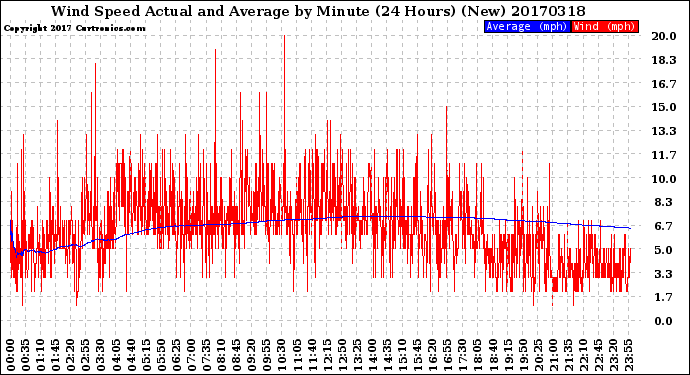This screenshot has width=690, height=375.
Task: Click the Copyright 2017 Cartronics.com text
Action: coord(74,28)
